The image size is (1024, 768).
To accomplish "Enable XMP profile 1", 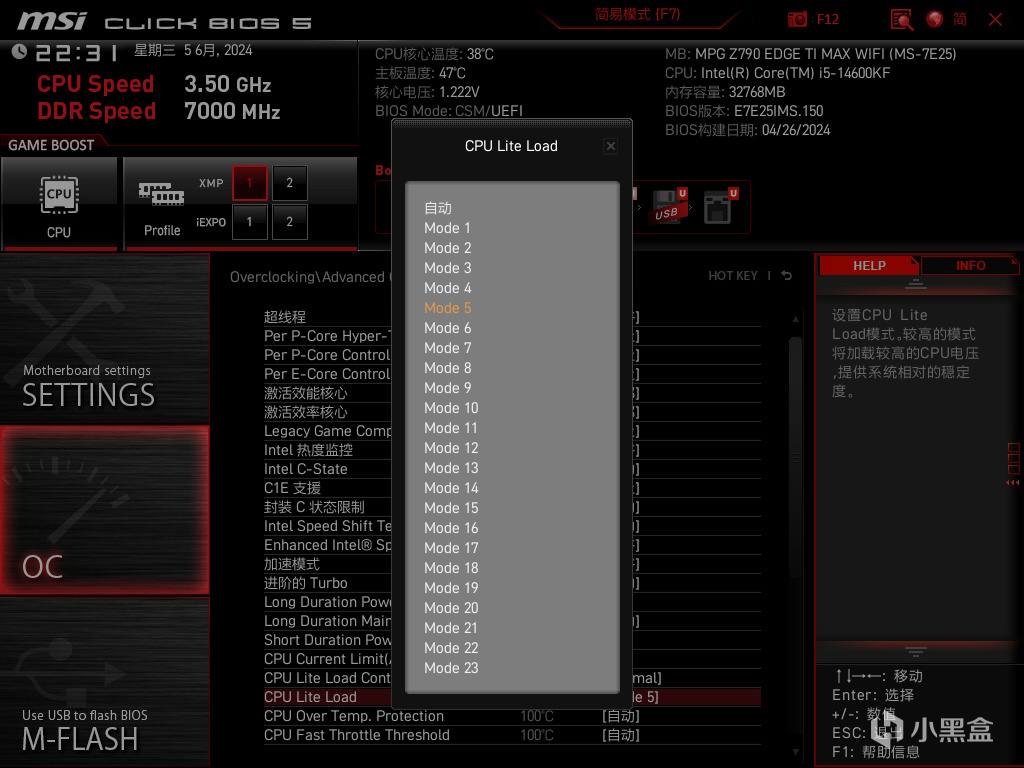I will click(x=249, y=183).
